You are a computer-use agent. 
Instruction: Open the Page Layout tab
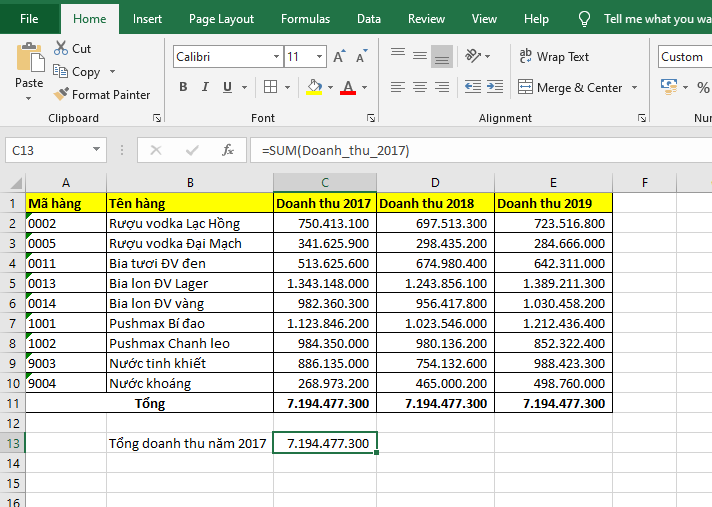(221, 19)
